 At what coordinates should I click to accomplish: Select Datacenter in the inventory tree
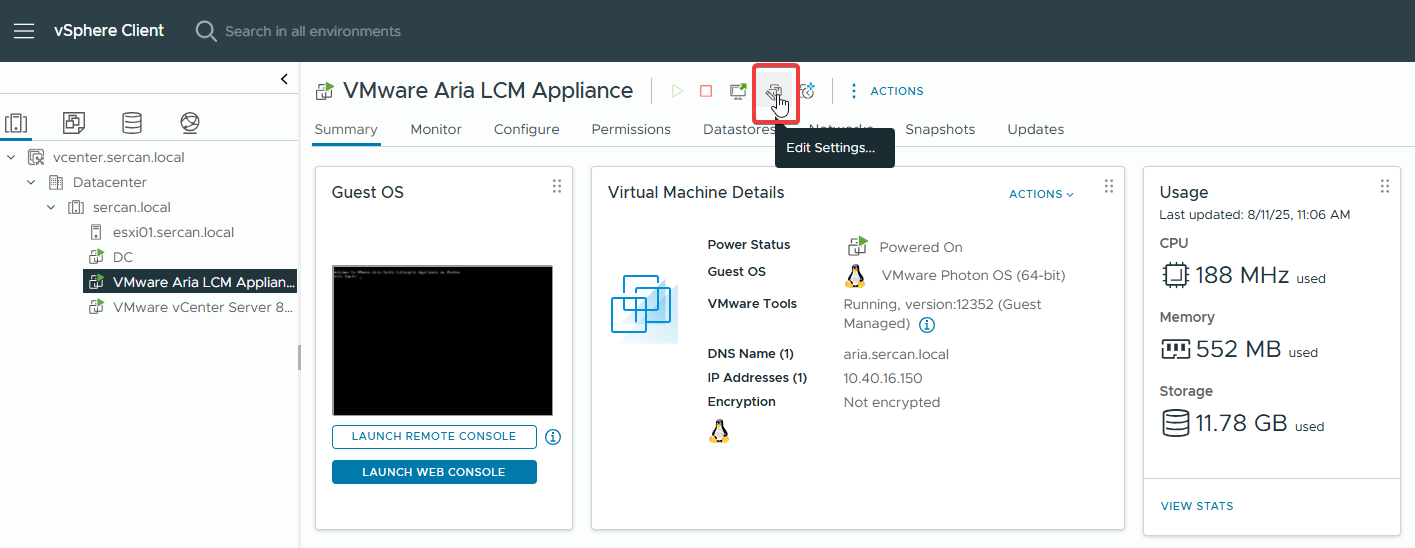[110, 182]
